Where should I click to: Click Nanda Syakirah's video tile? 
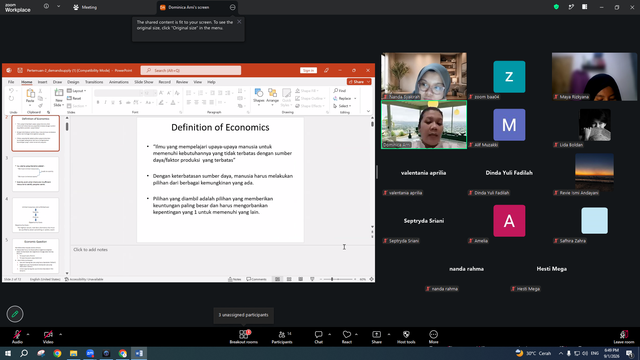(424, 76)
